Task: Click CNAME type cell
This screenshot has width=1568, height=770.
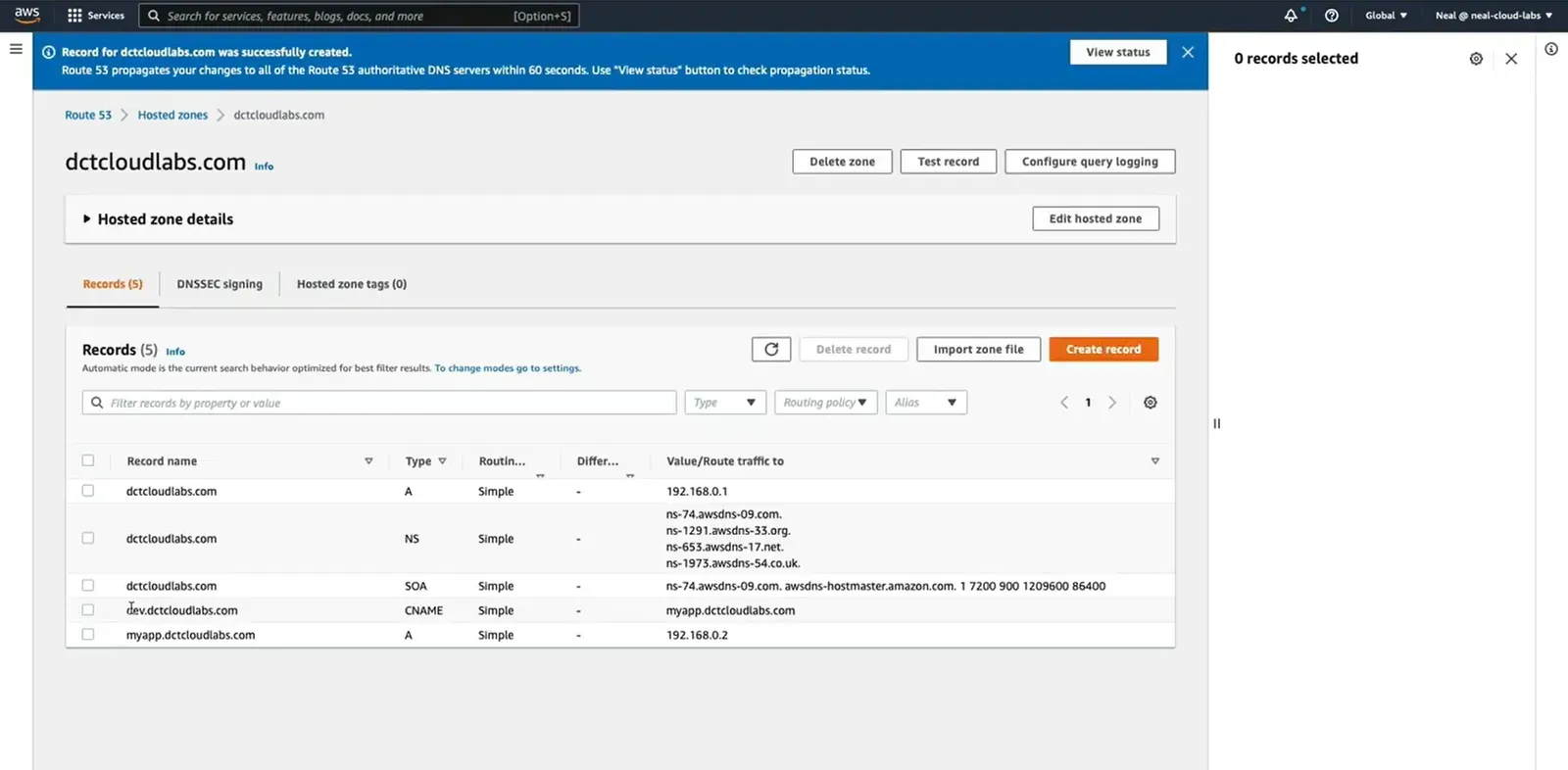Action: (423, 610)
